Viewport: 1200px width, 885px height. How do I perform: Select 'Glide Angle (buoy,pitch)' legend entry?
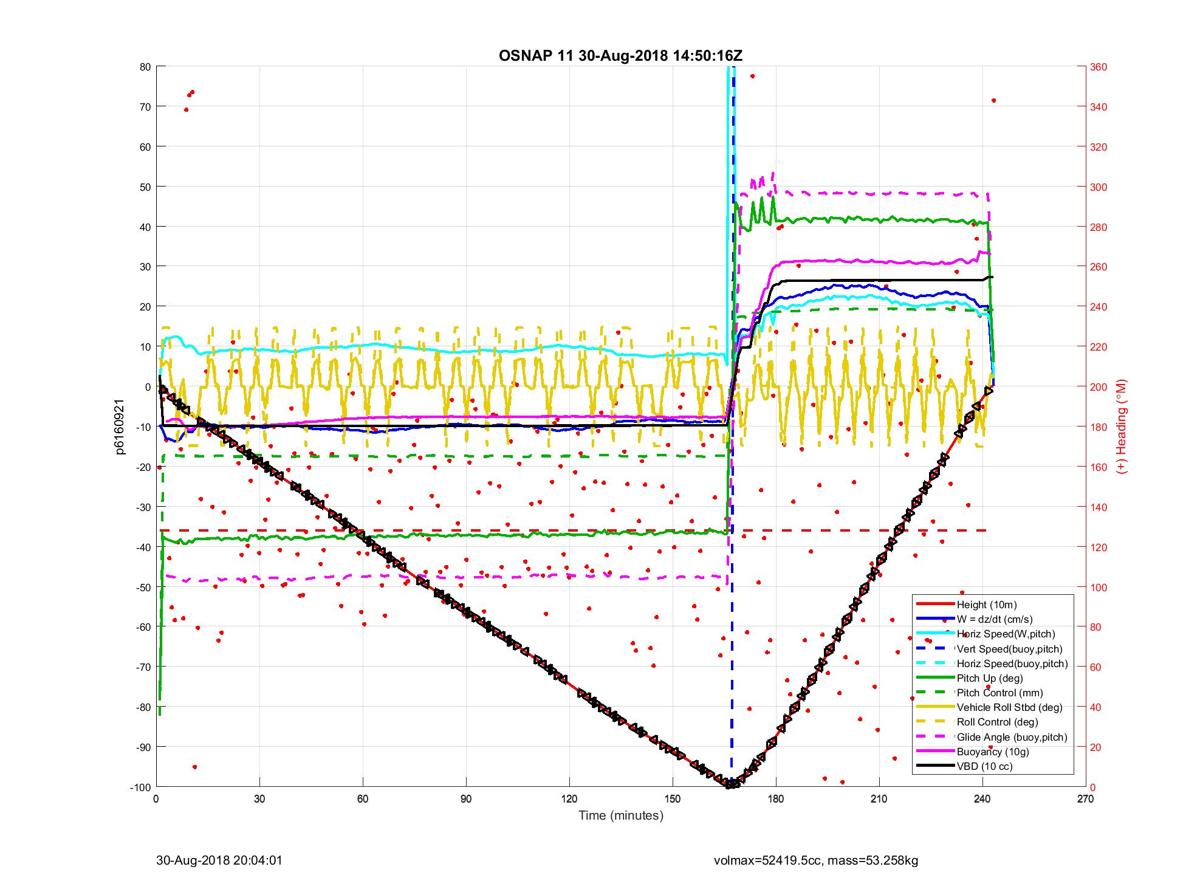[x=1012, y=737]
